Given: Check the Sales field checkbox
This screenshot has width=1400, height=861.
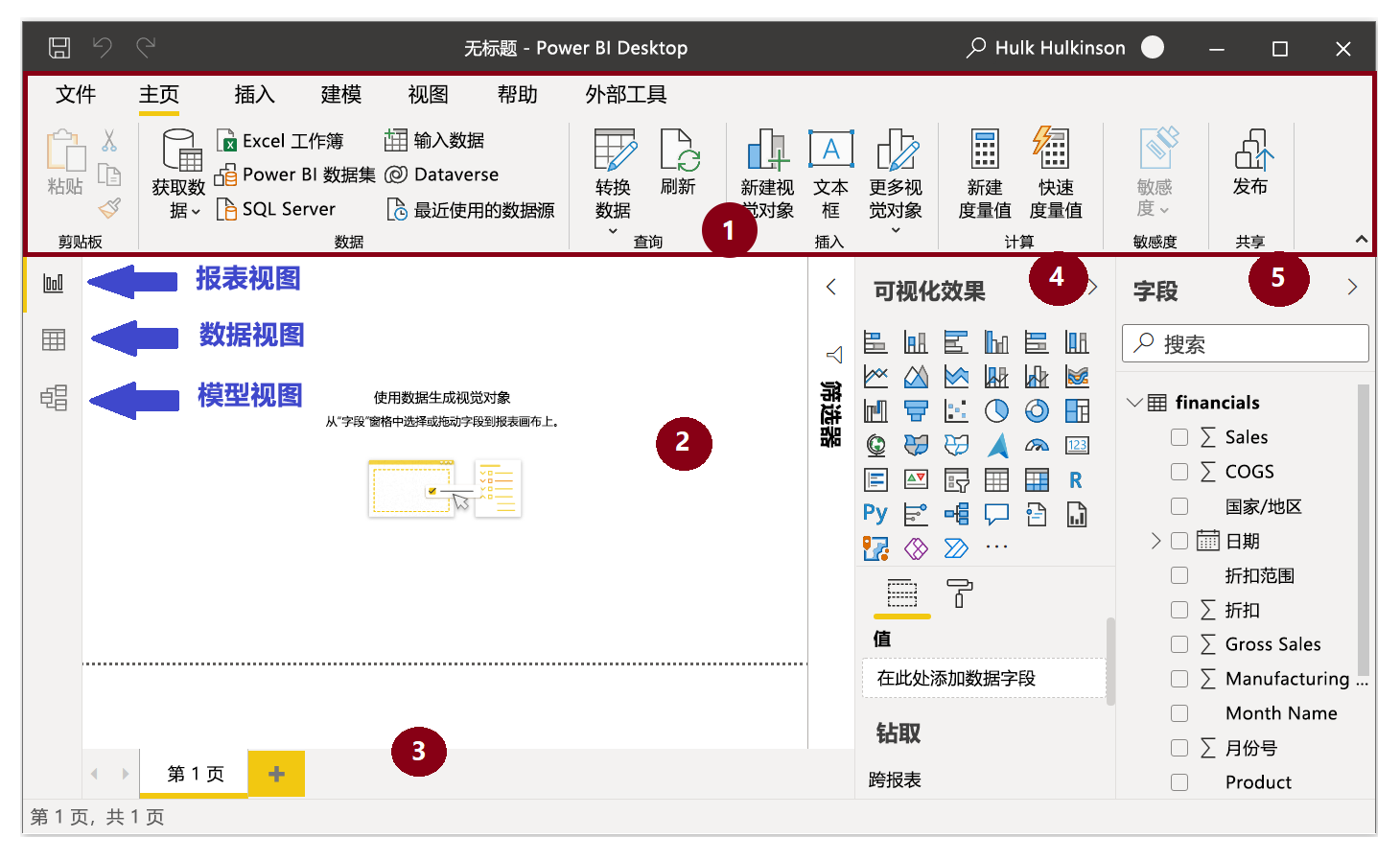Looking at the screenshot, I should click(1179, 437).
